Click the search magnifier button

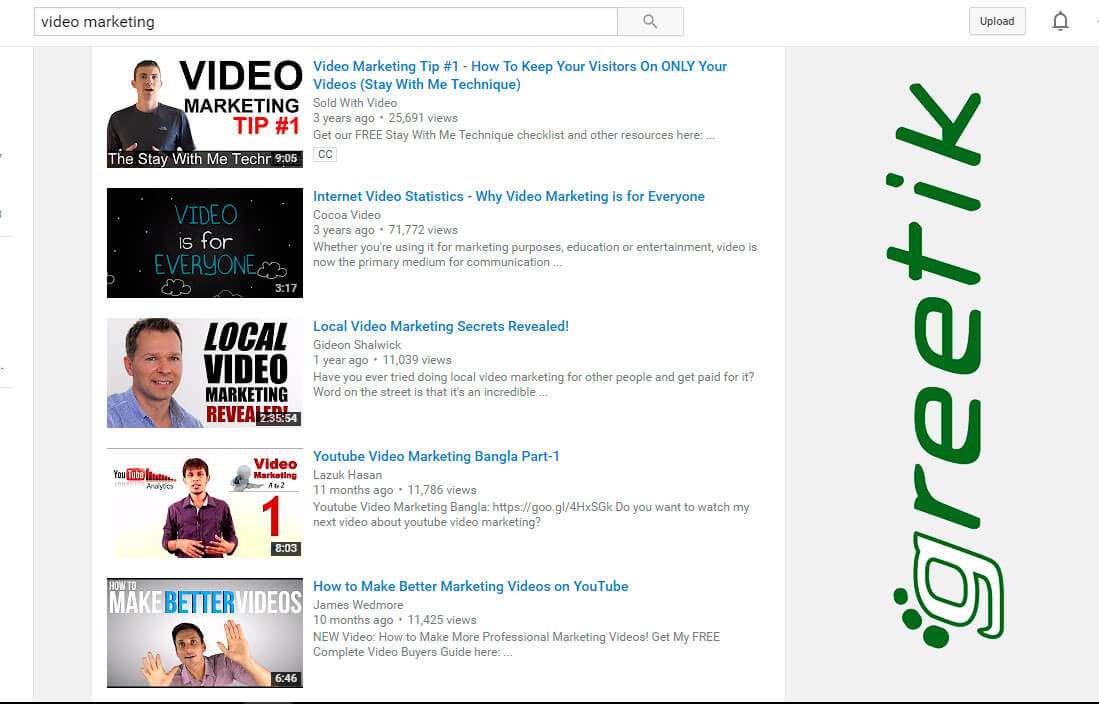(650, 22)
